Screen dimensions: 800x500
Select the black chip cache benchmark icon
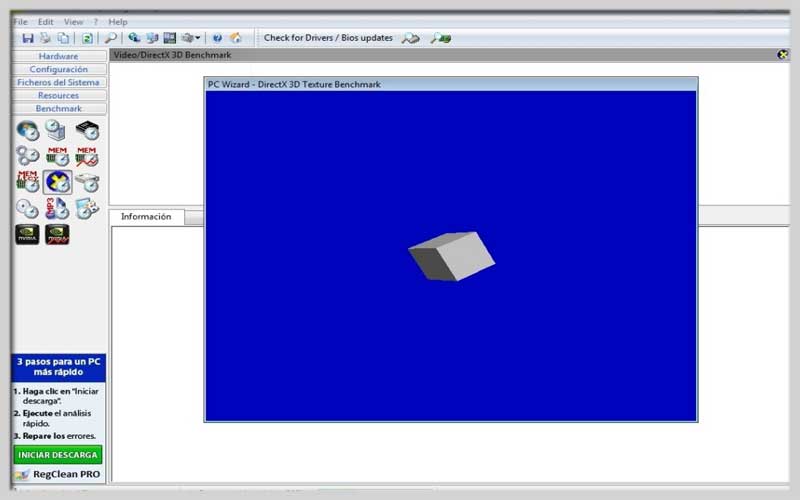[x=87, y=130]
